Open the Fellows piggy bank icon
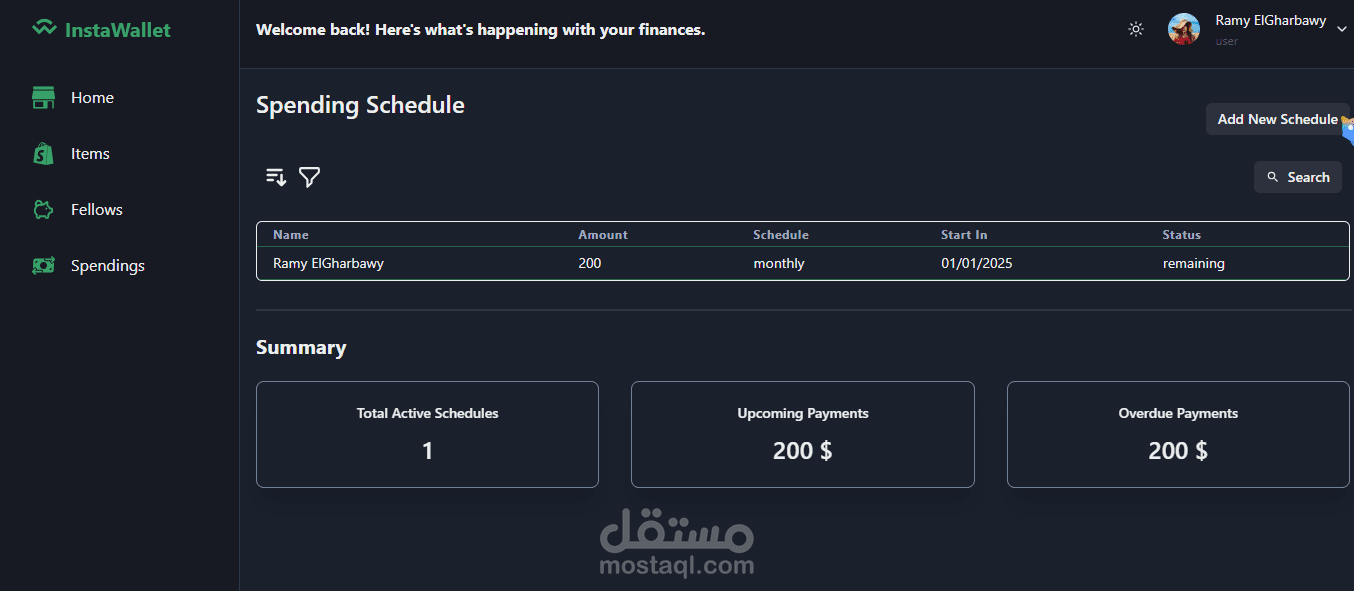Screen dimensions: 1354x591 pyautogui.click(x=43, y=209)
